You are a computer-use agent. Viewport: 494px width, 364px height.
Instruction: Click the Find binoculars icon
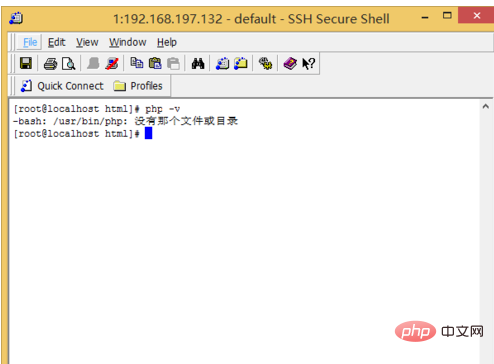(x=198, y=63)
